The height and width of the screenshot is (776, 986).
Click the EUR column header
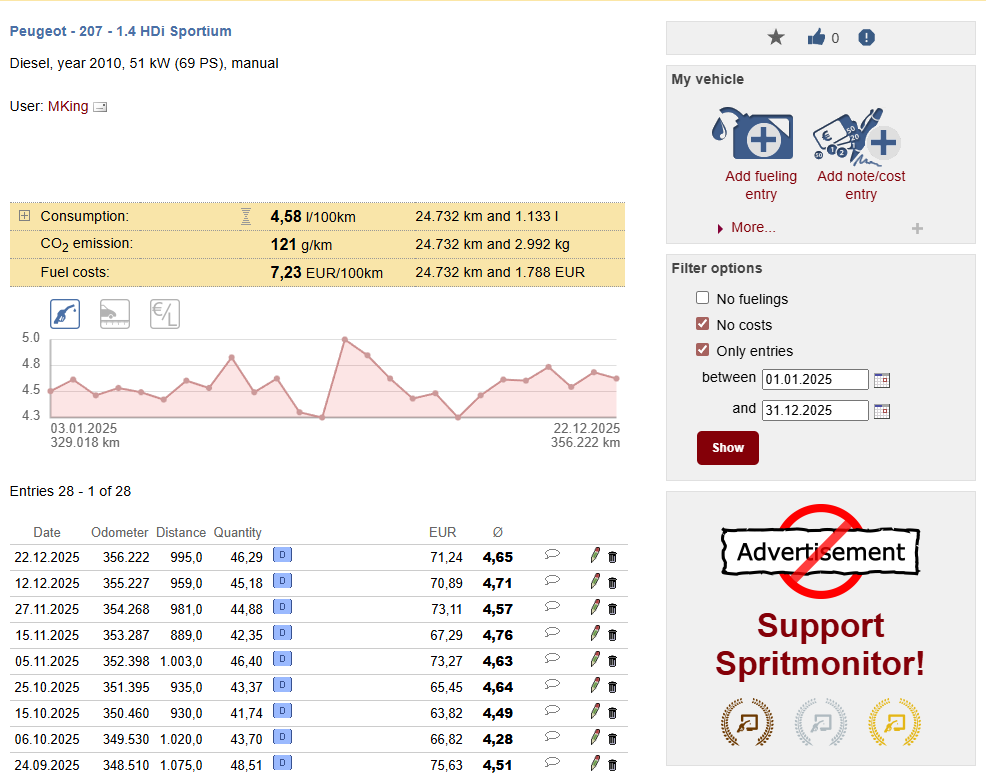(443, 533)
